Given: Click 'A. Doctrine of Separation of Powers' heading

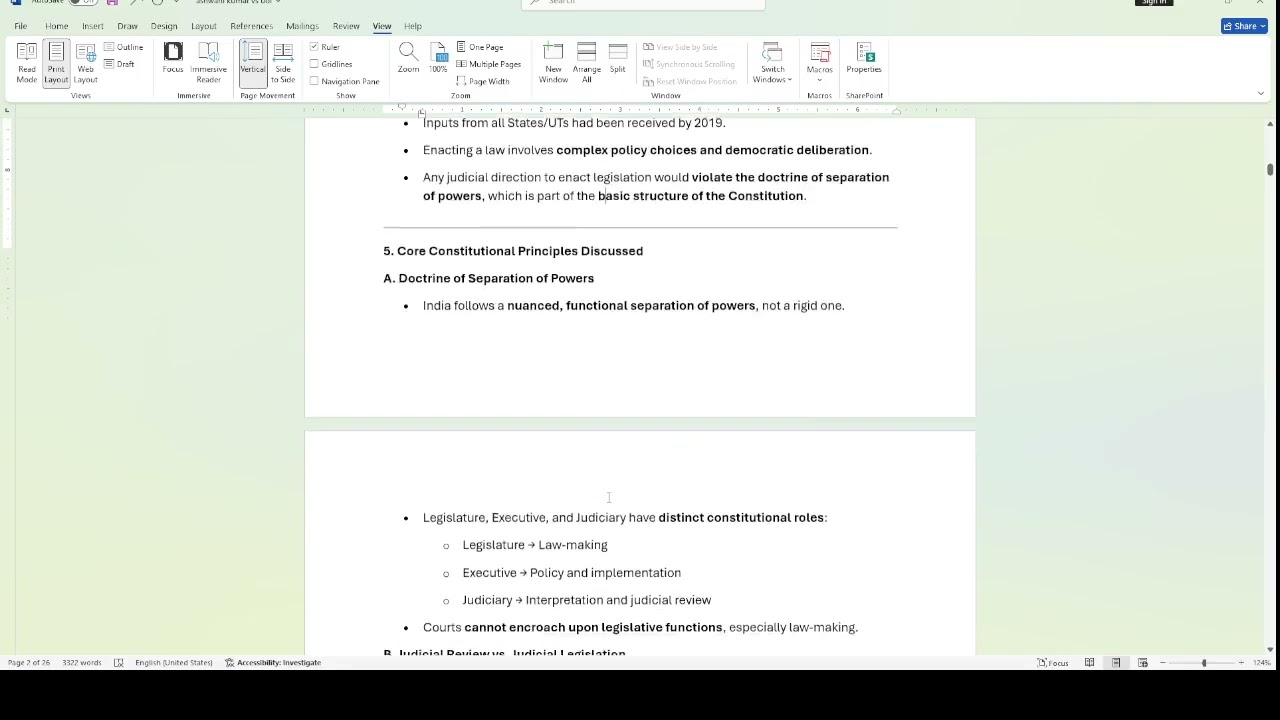Looking at the screenshot, I should (x=489, y=278).
